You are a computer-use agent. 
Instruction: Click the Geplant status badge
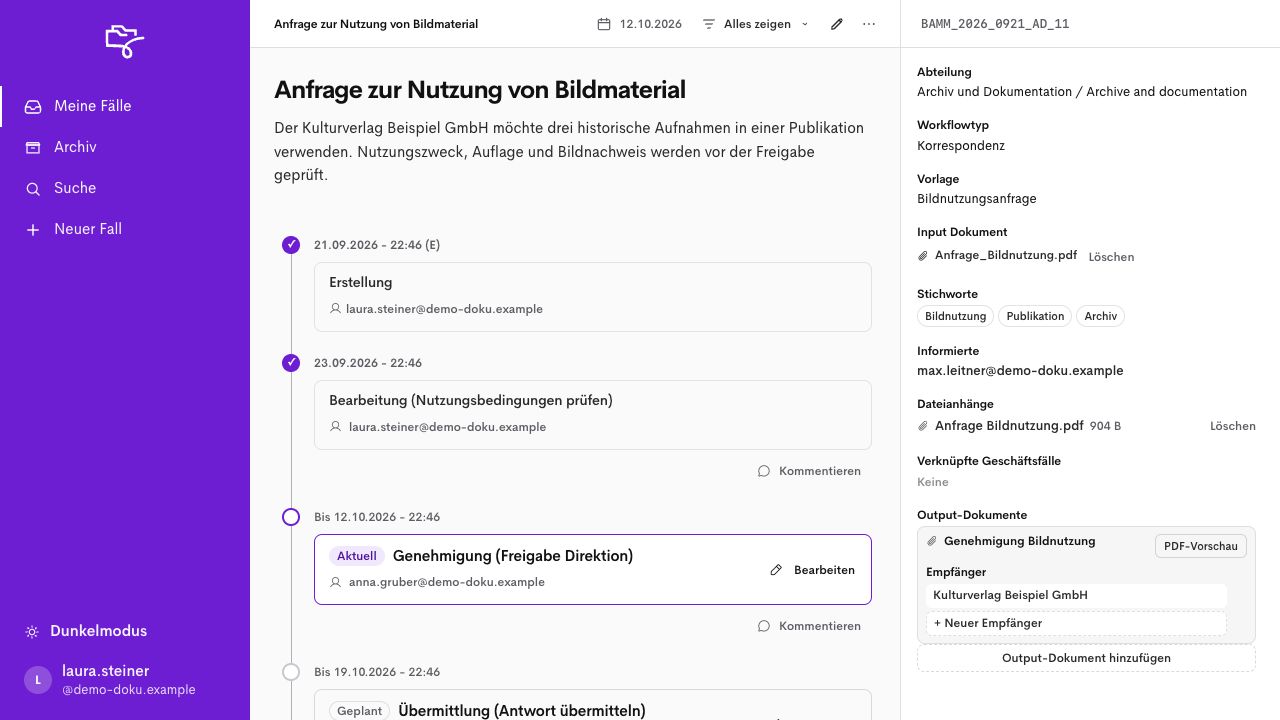(x=360, y=711)
